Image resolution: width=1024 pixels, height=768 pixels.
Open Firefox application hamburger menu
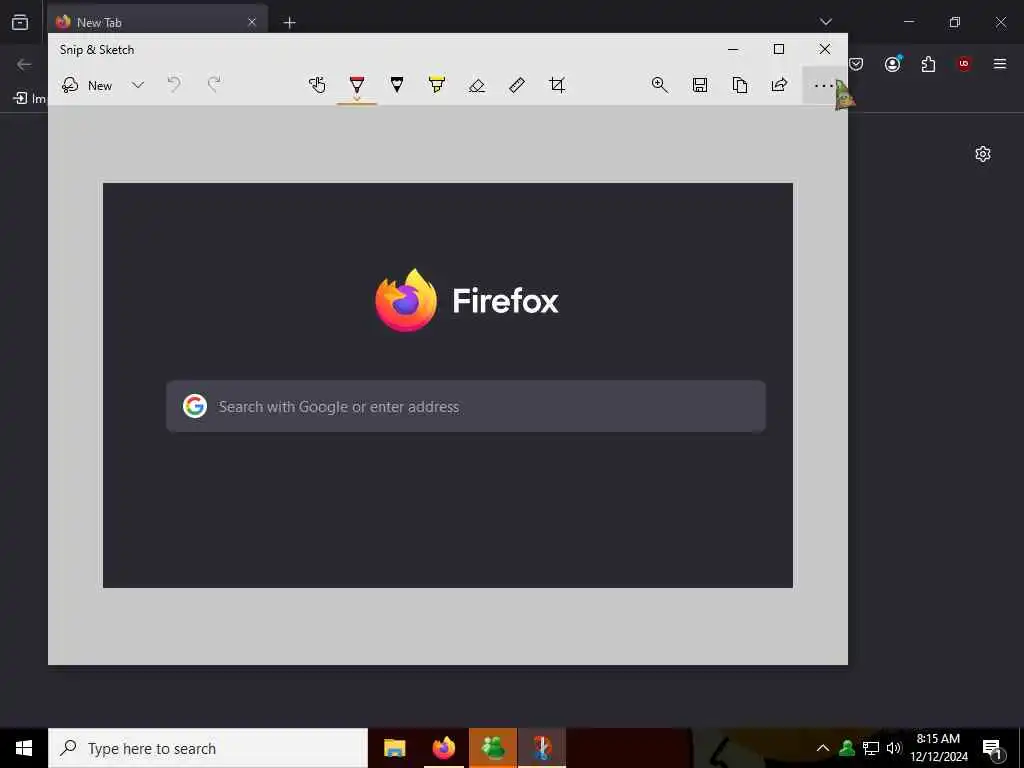[x=1000, y=64]
